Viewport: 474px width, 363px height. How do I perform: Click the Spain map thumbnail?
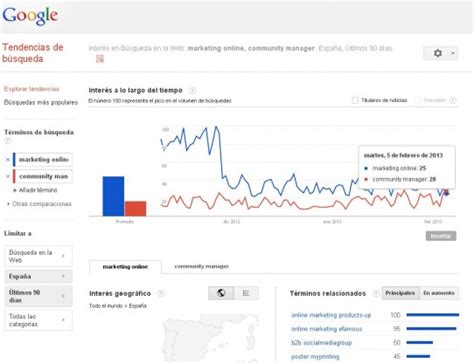(210, 338)
